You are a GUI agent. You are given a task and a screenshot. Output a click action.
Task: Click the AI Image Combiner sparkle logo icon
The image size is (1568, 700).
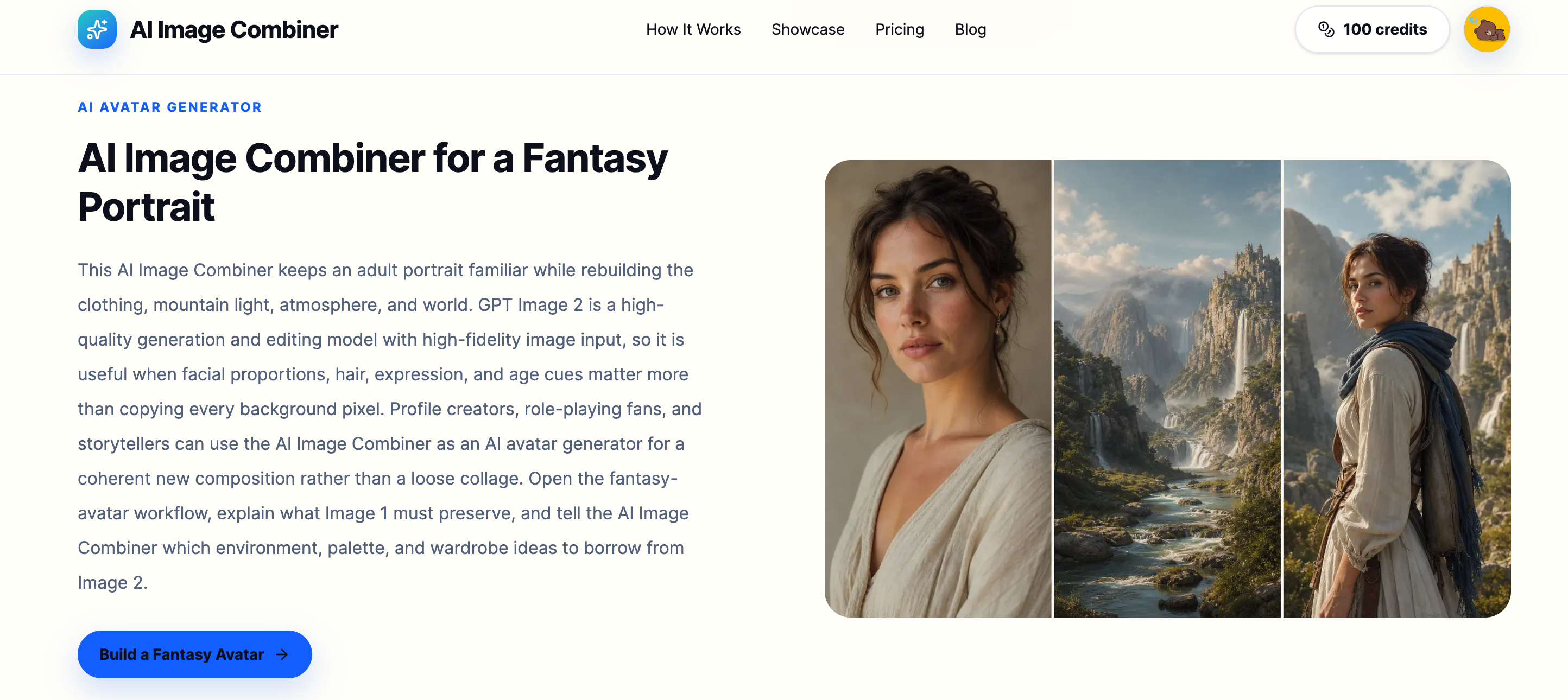pyautogui.click(x=97, y=29)
